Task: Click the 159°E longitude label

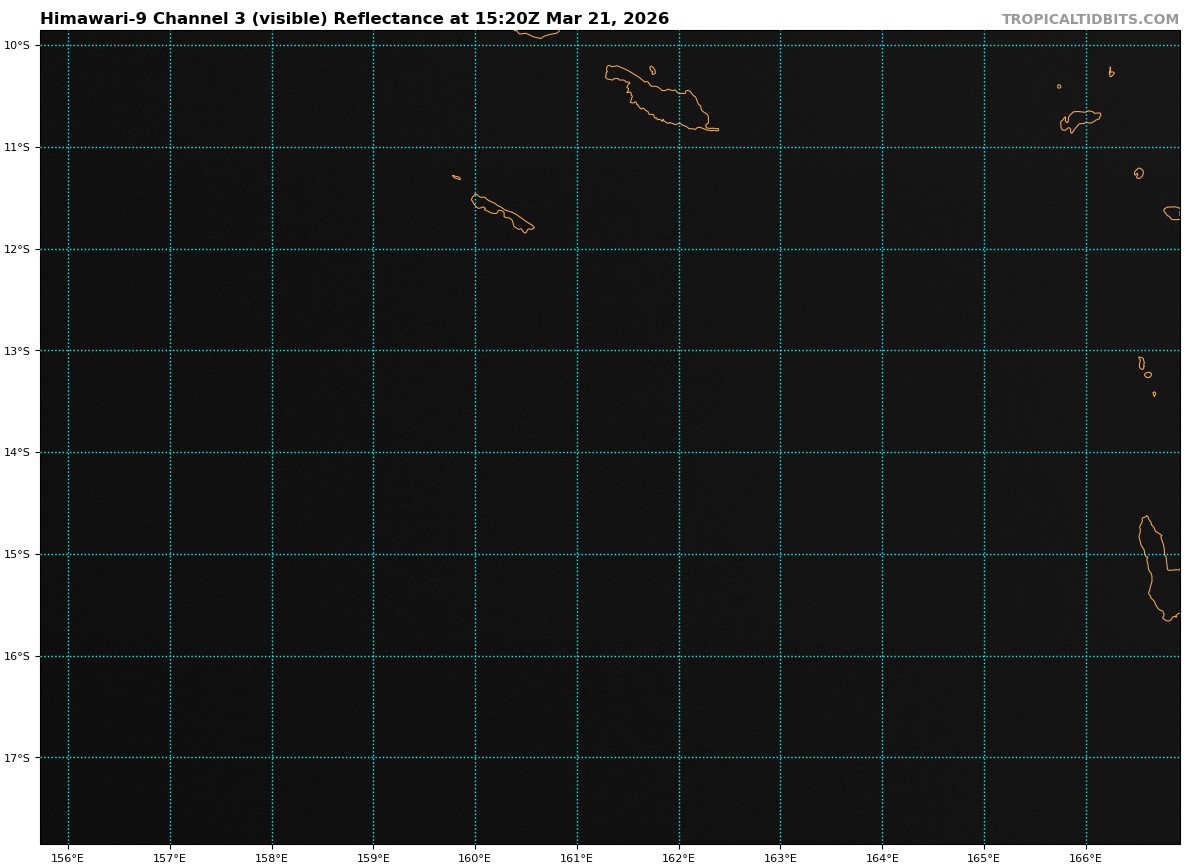Action: (x=373, y=858)
